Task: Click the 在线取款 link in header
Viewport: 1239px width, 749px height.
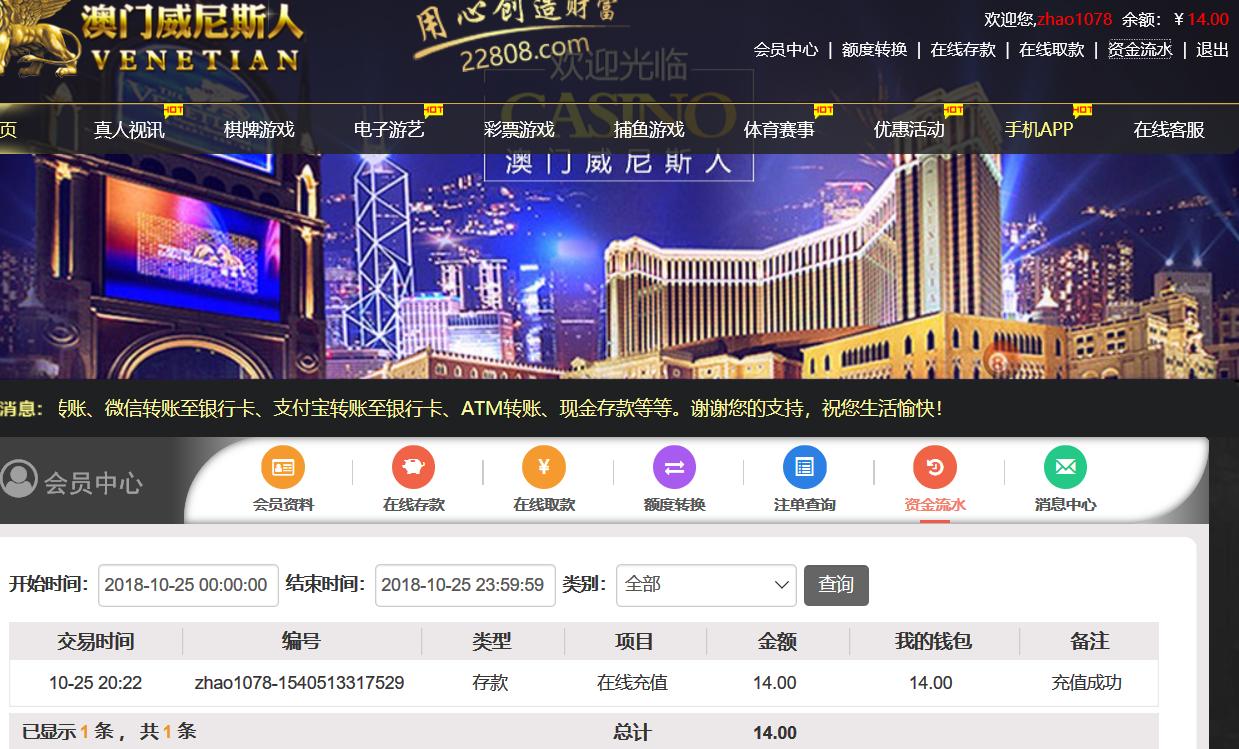Action: point(1052,49)
